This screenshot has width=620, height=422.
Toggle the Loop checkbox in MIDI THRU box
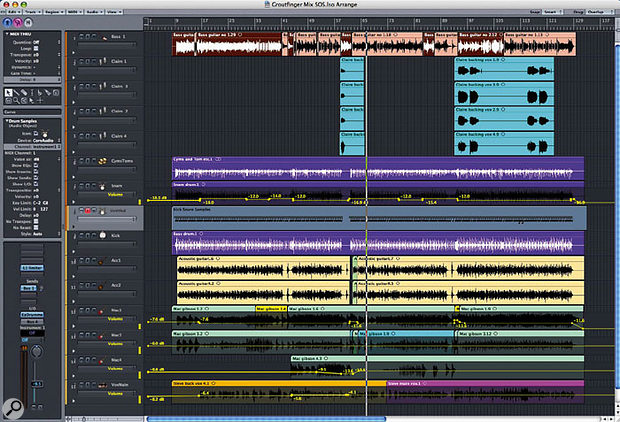[x=36, y=48]
